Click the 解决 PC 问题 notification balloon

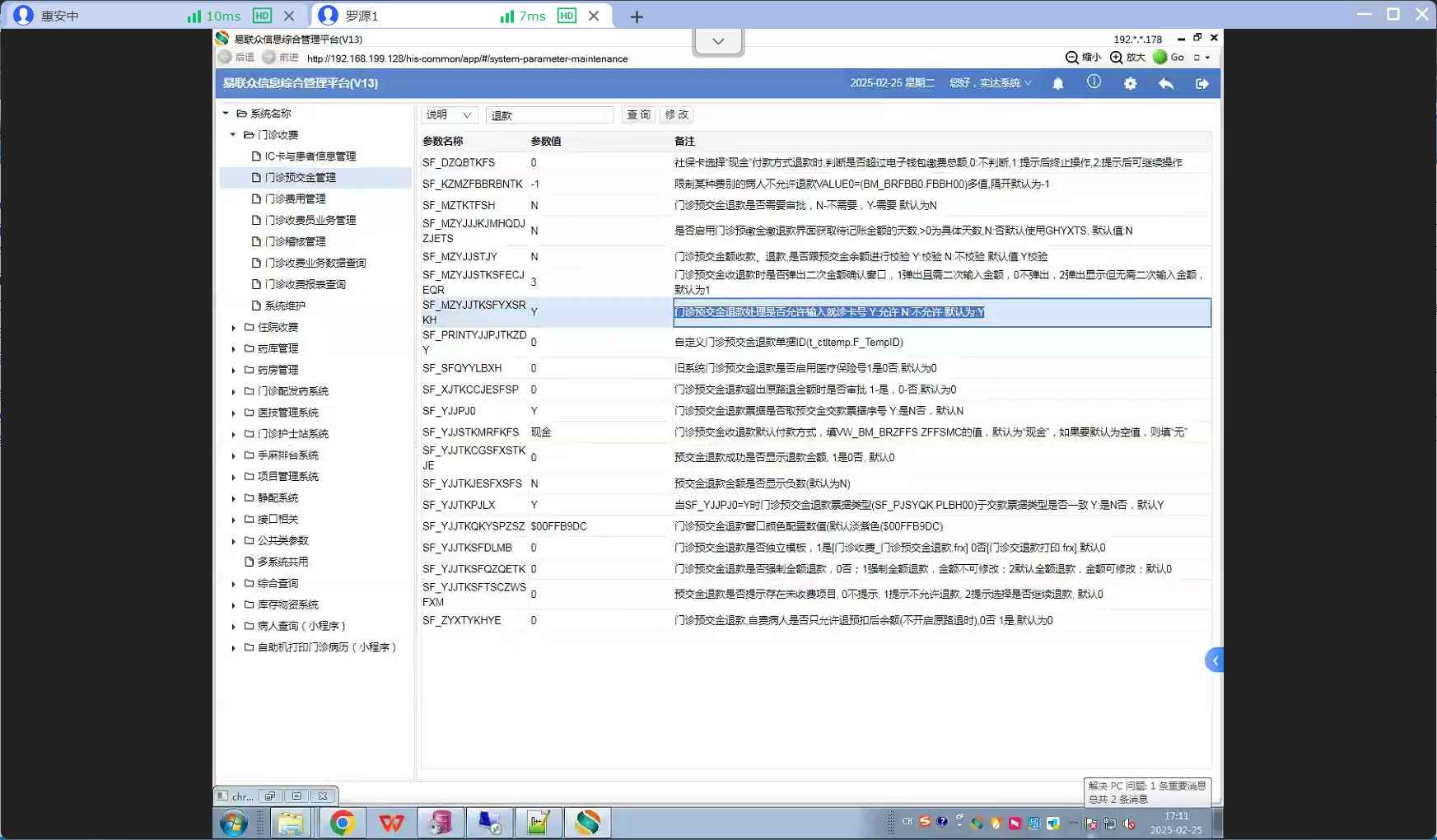[x=1147, y=792]
